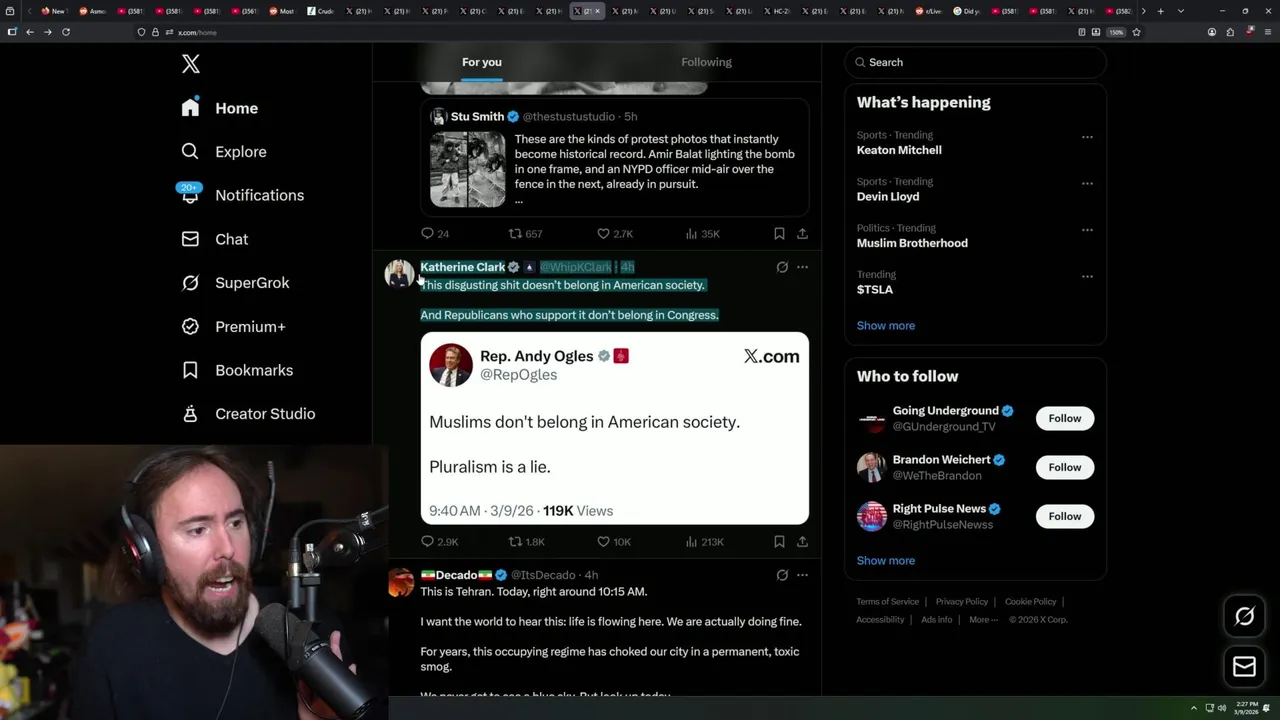Open more options for Keaton Mitchell trend
The image size is (1280, 720).
(1087, 137)
